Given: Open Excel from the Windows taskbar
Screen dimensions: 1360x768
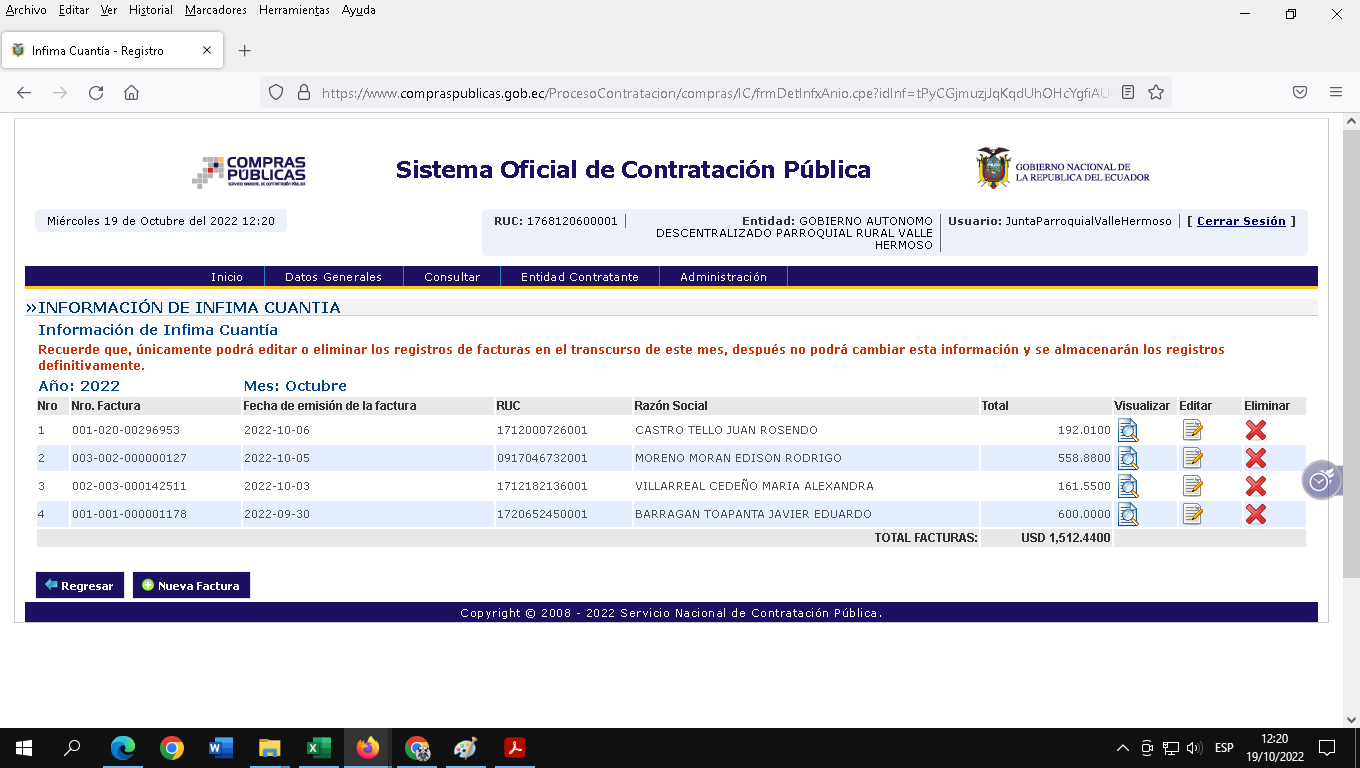Looking at the screenshot, I should (318, 748).
